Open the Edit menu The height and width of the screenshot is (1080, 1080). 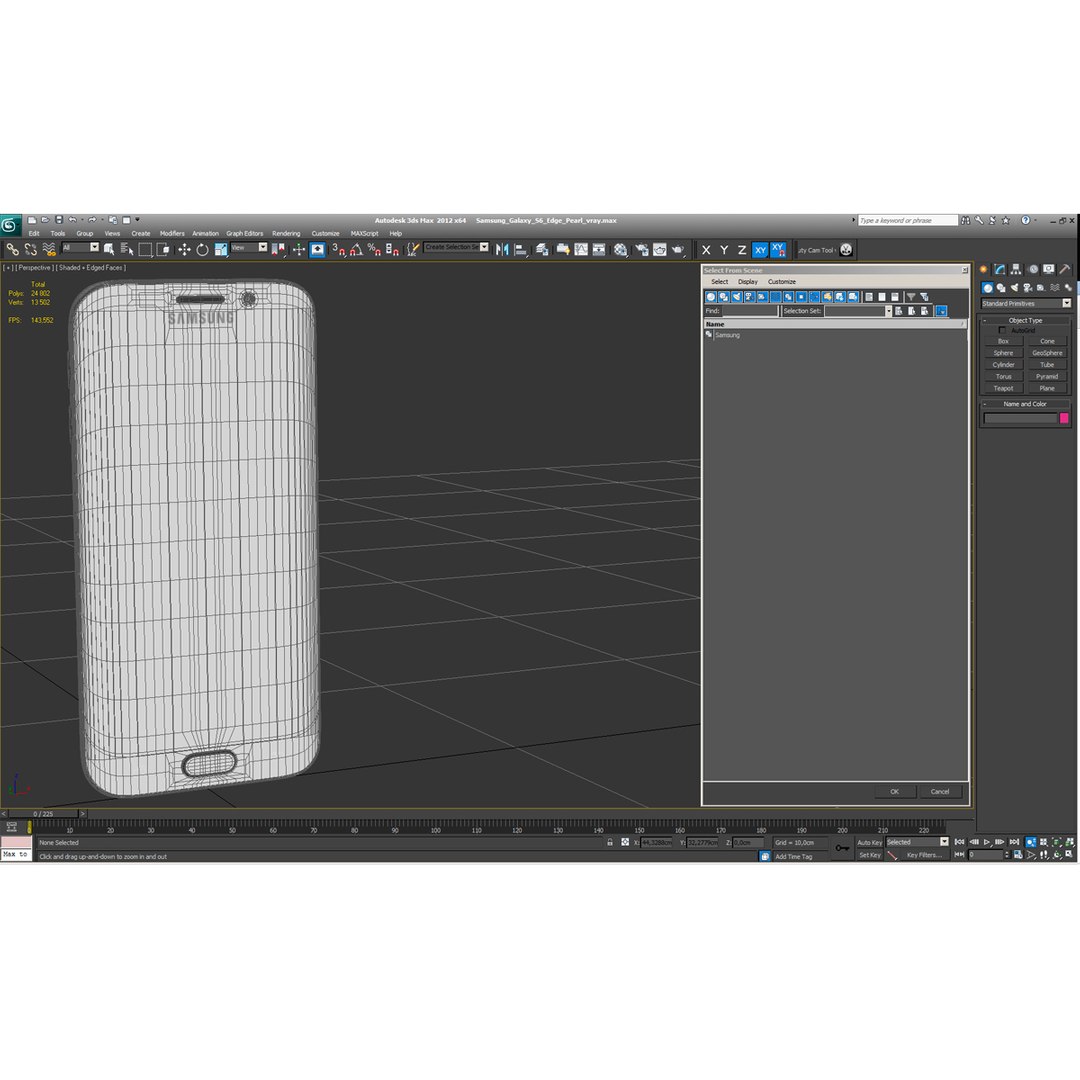click(34, 233)
